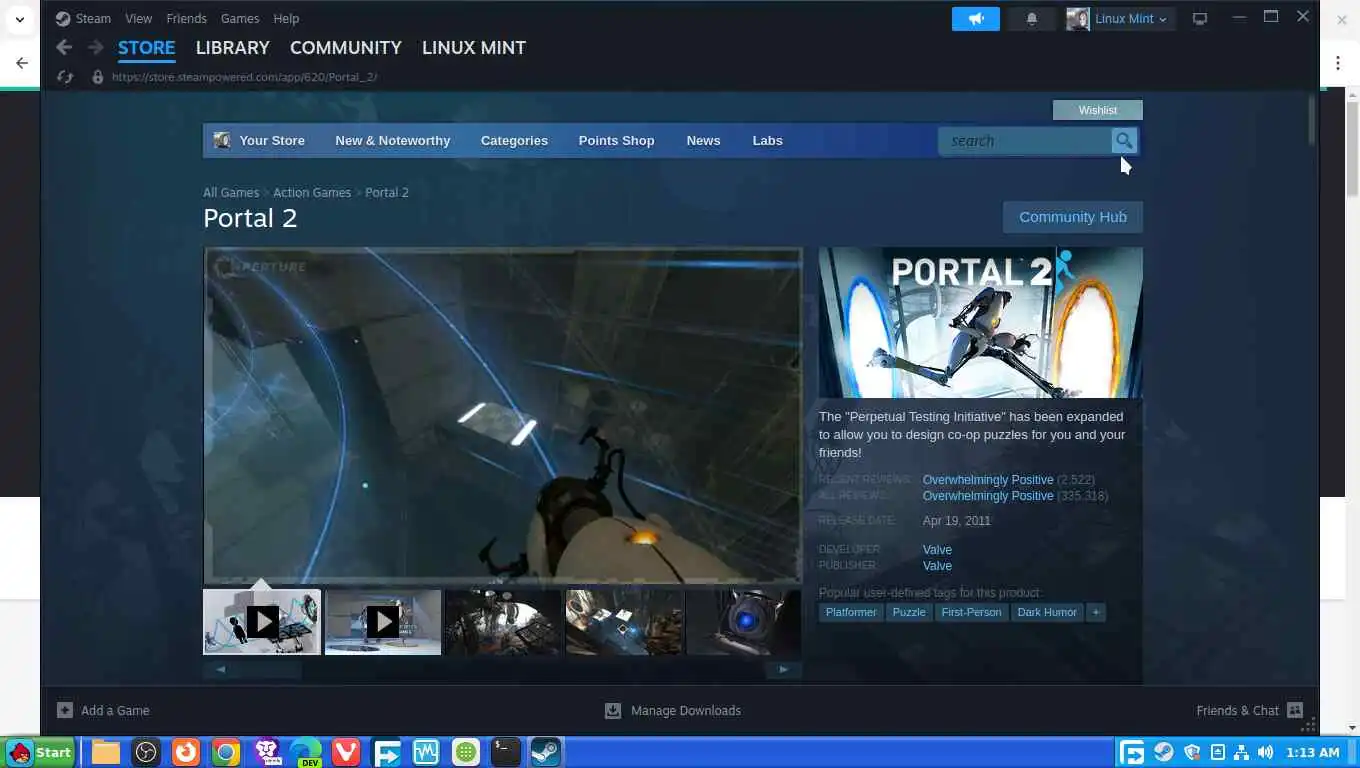Open the dropdown chevron in the outer window's top-left corner
The height and width of the screenshot is (768, 1360).
pos(19,19)
